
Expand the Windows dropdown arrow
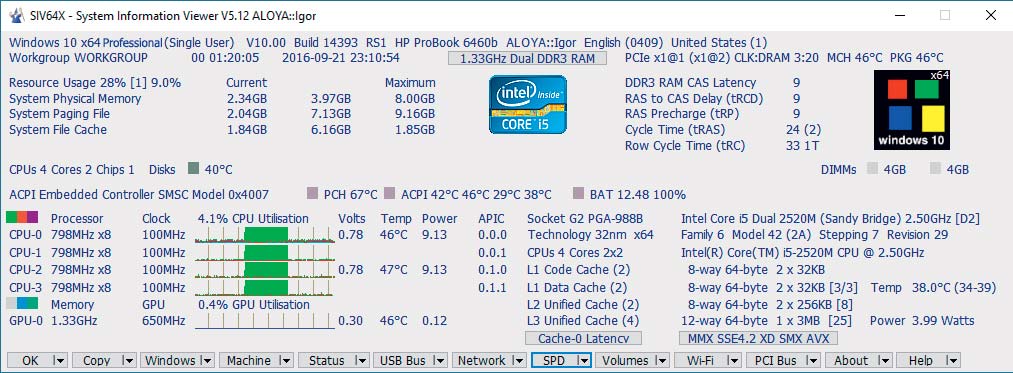(x=207, y=361)
